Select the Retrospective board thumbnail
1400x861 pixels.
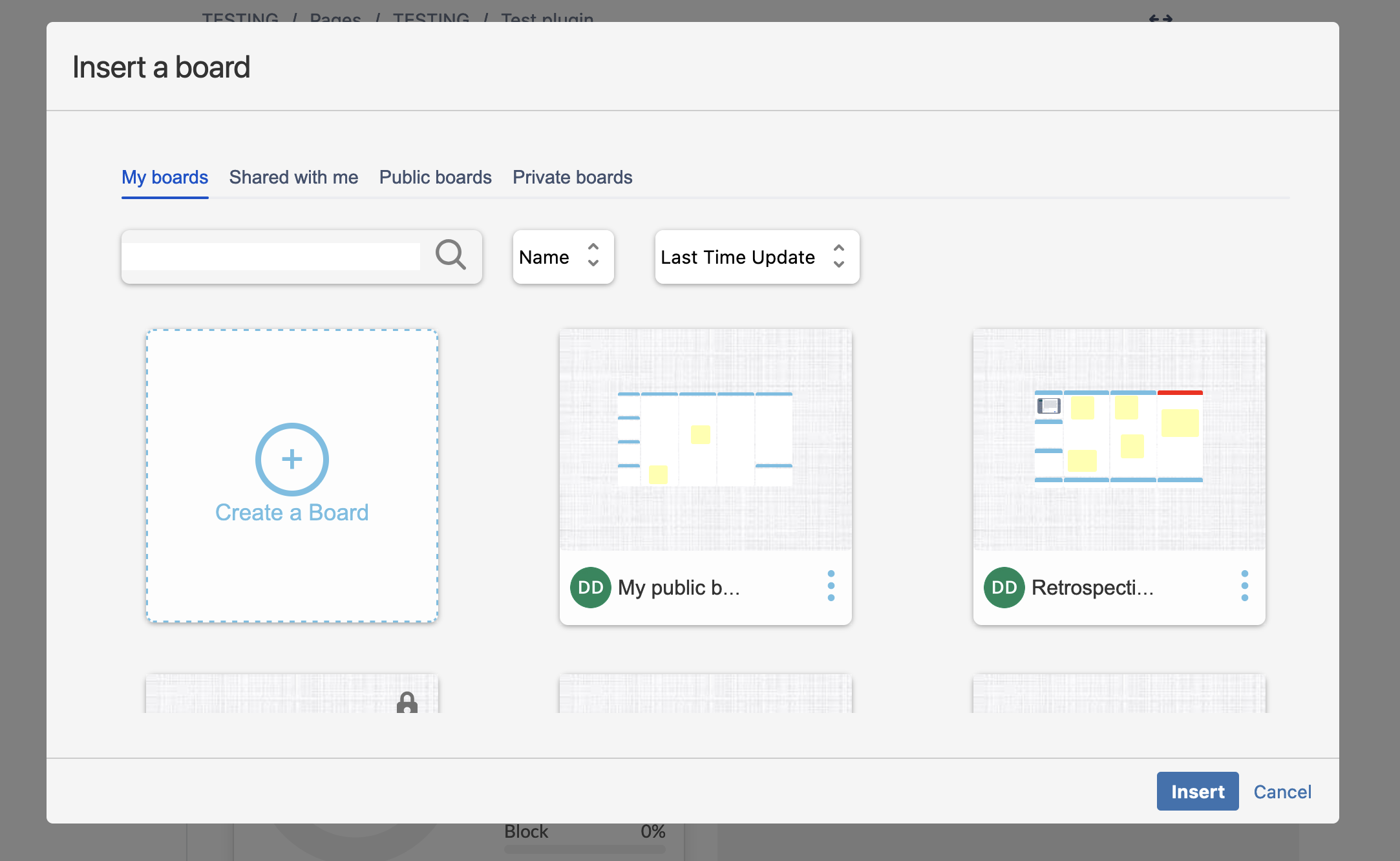click(1119, 440)
